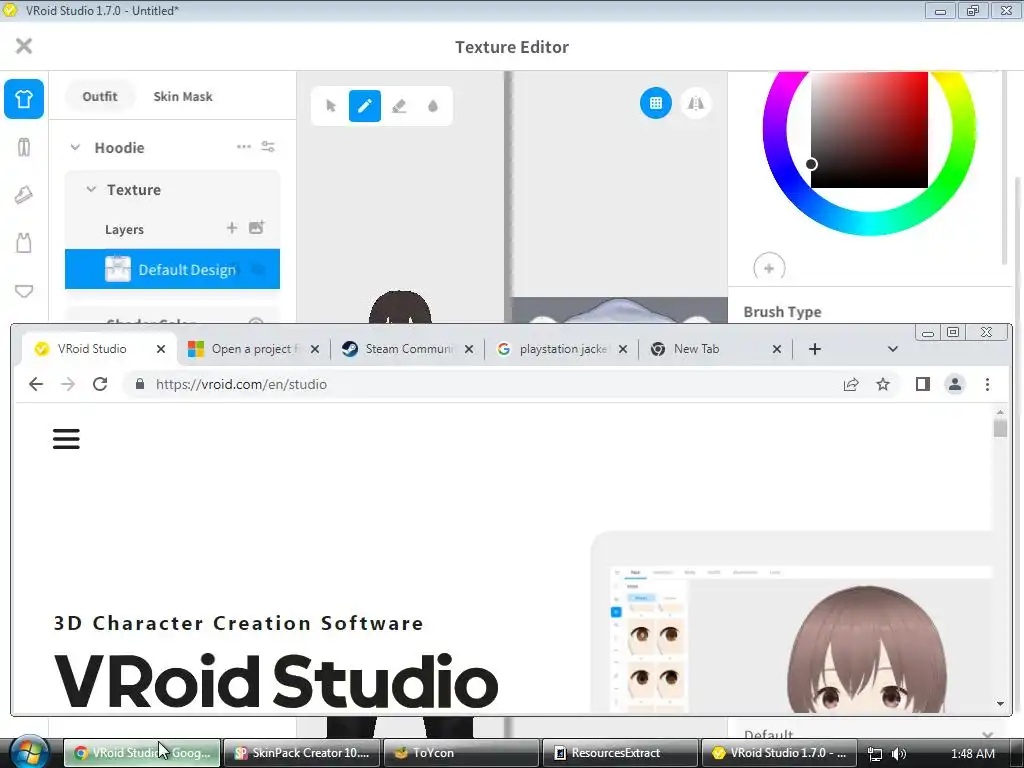Open Chrome three-dot menu
The width and height of the screenshot is (1024, 768).
pyautogui.click(x=987, y=384)
